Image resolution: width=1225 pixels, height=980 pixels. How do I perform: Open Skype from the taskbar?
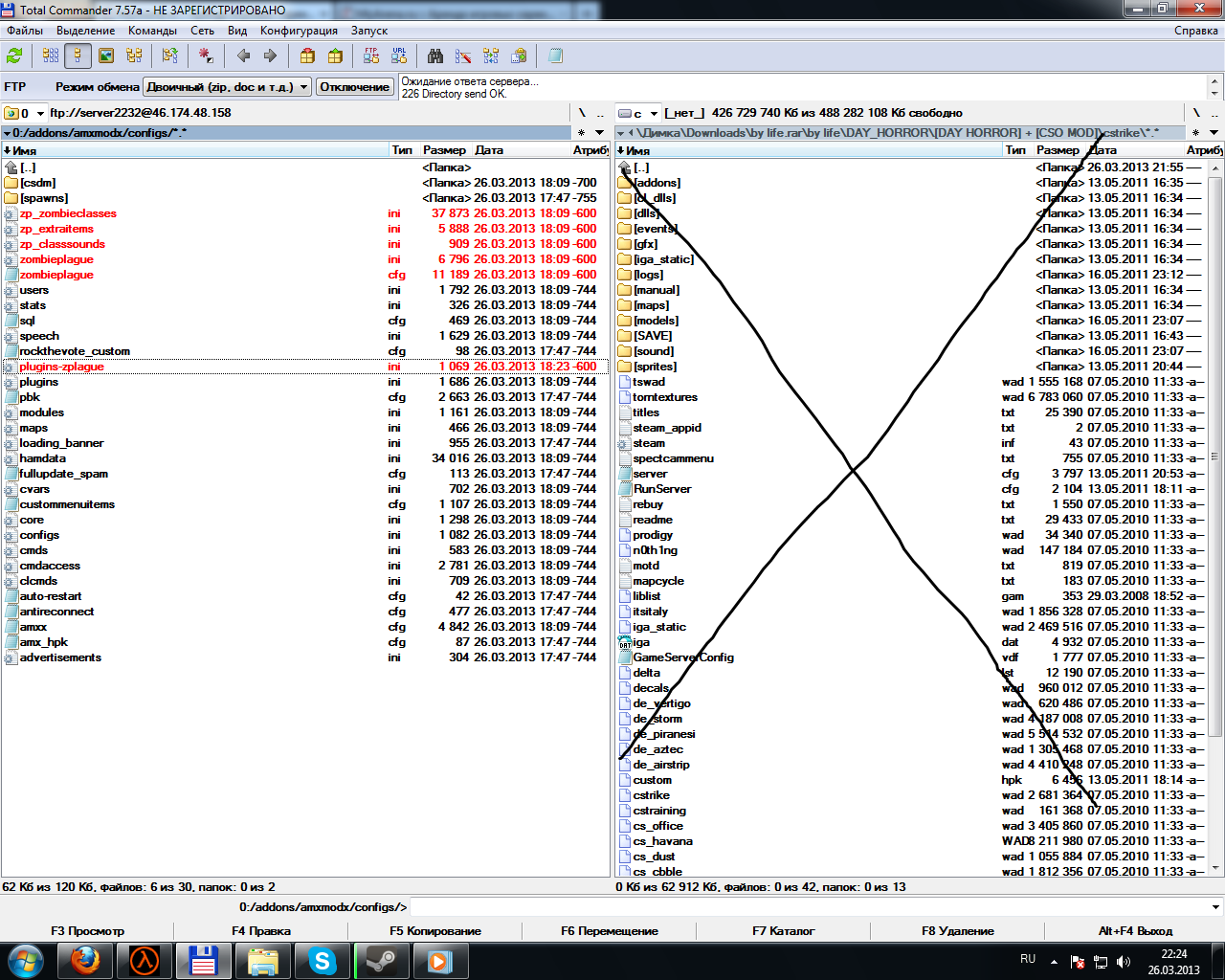(x=323, y=961)
